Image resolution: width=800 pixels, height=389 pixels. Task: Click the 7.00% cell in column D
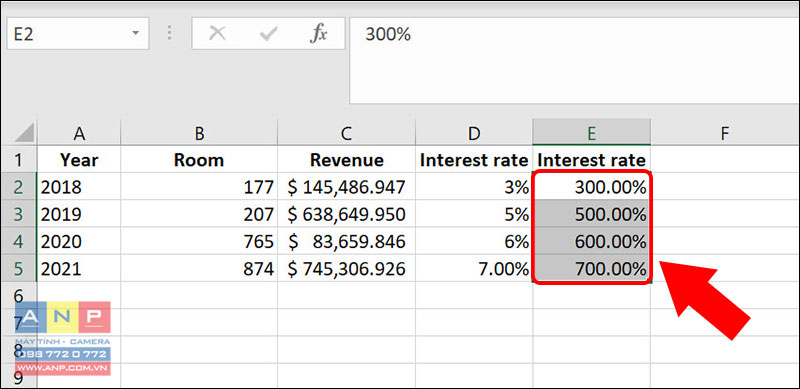pos(474,269)
